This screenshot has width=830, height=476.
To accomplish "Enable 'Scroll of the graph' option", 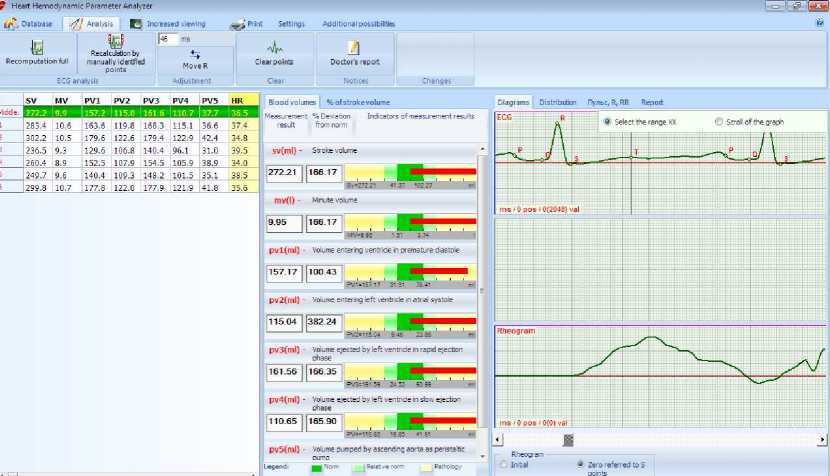I will (x=719, y=122).
